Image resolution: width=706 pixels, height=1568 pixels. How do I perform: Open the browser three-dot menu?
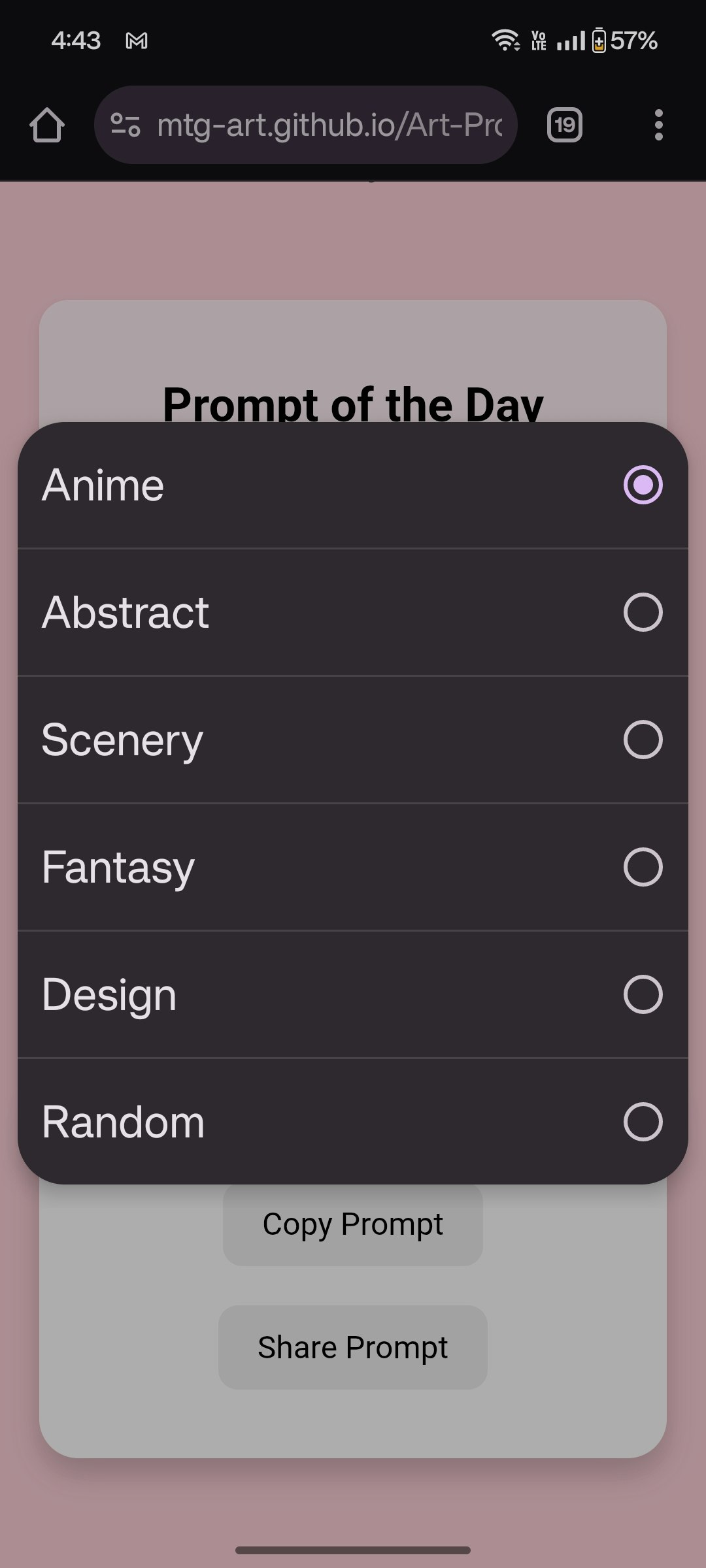tap(658, 125)
